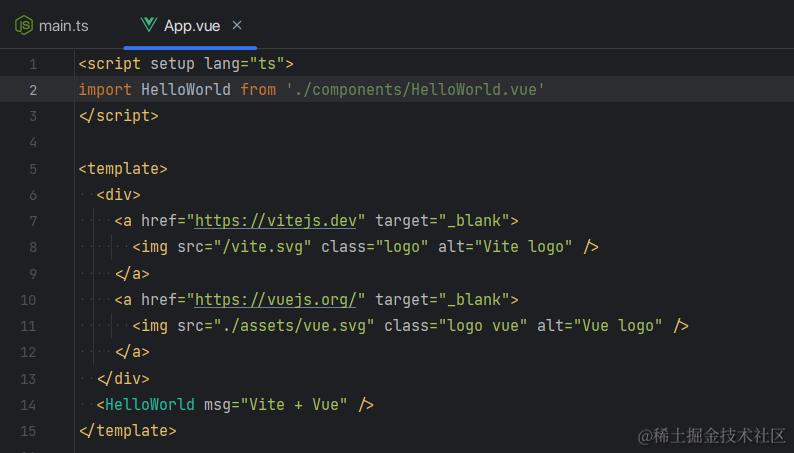The height and width of the screenshot is (453, 794).
Task: Click the opening <template> tag
Action: [123, 169]
